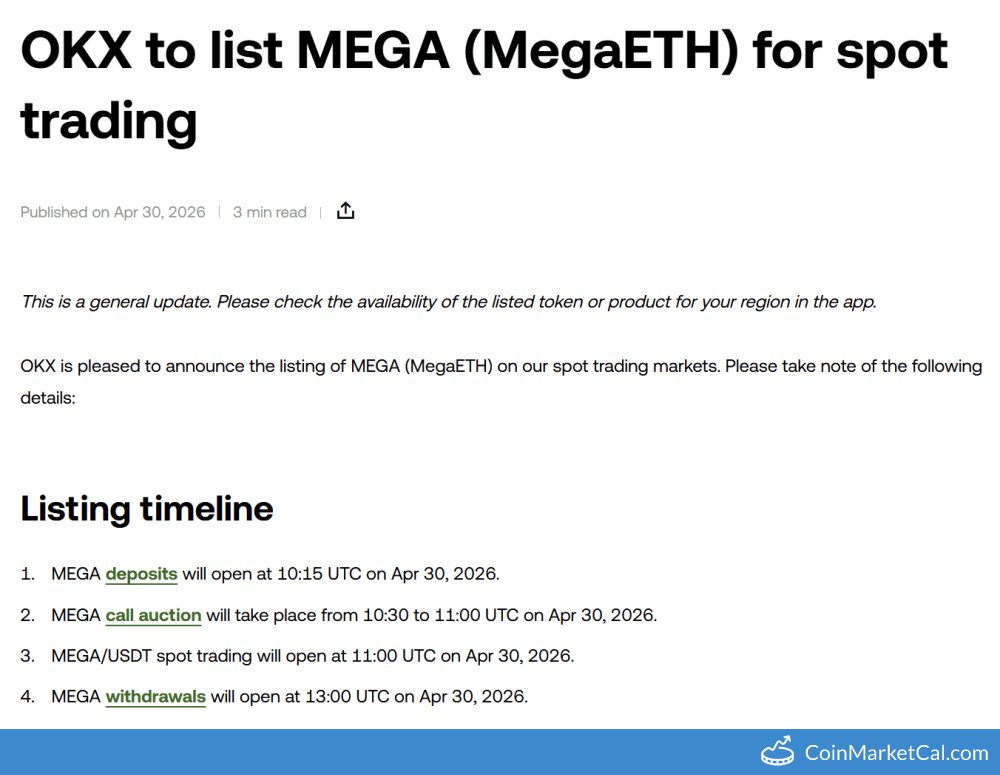
Task: Click the MEGA/USDT spot trading timeline line
Action: coord(312,656)
